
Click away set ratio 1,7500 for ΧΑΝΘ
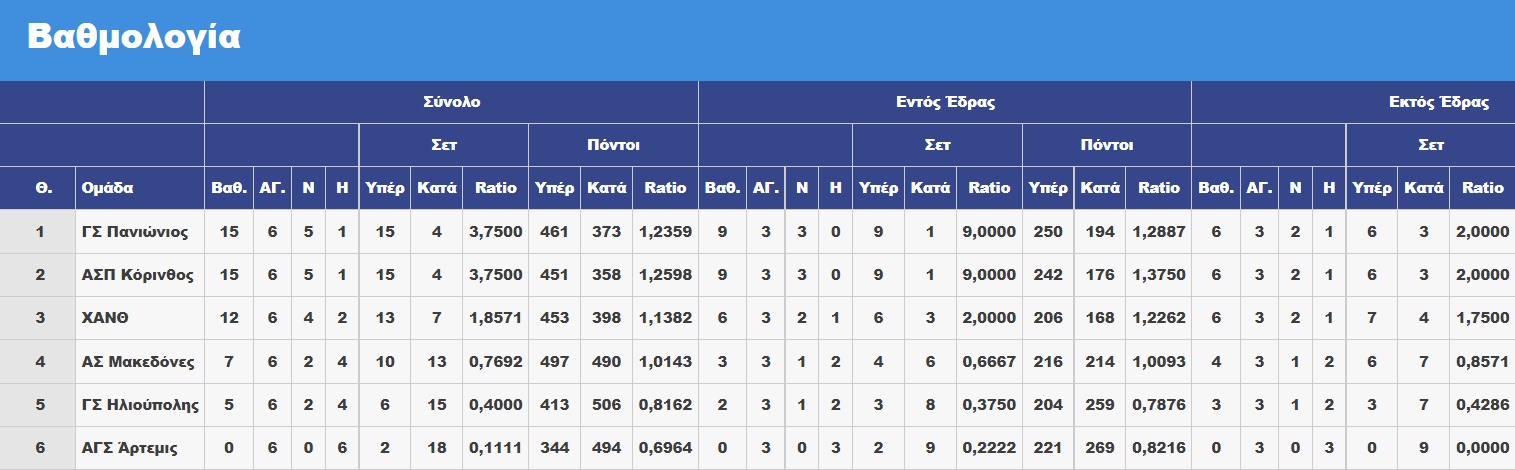1484,318
